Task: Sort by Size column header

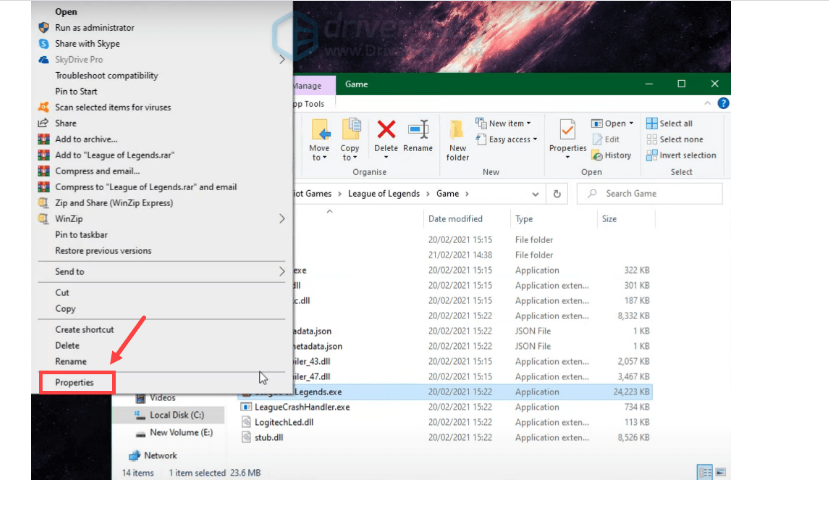Action: (x=609, y=219)
